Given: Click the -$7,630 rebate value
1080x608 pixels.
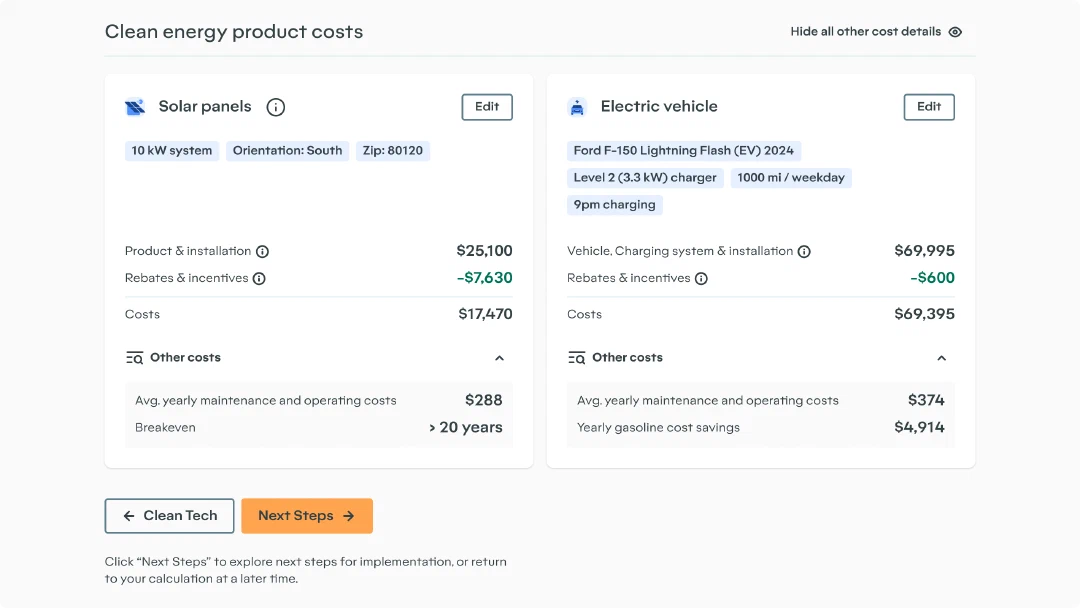Looking at the screenshot, I should click(x=485, y=277).
